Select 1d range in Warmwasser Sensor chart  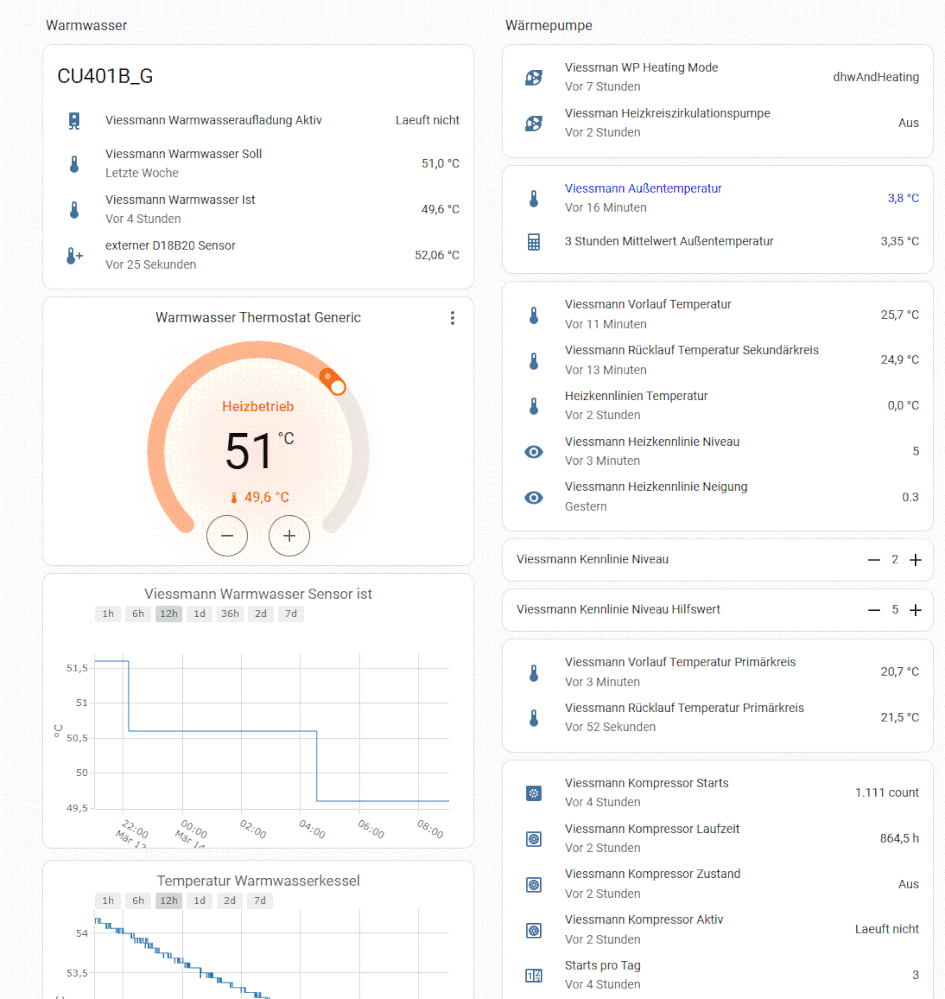pyautogui.click(x=199, y=614)
